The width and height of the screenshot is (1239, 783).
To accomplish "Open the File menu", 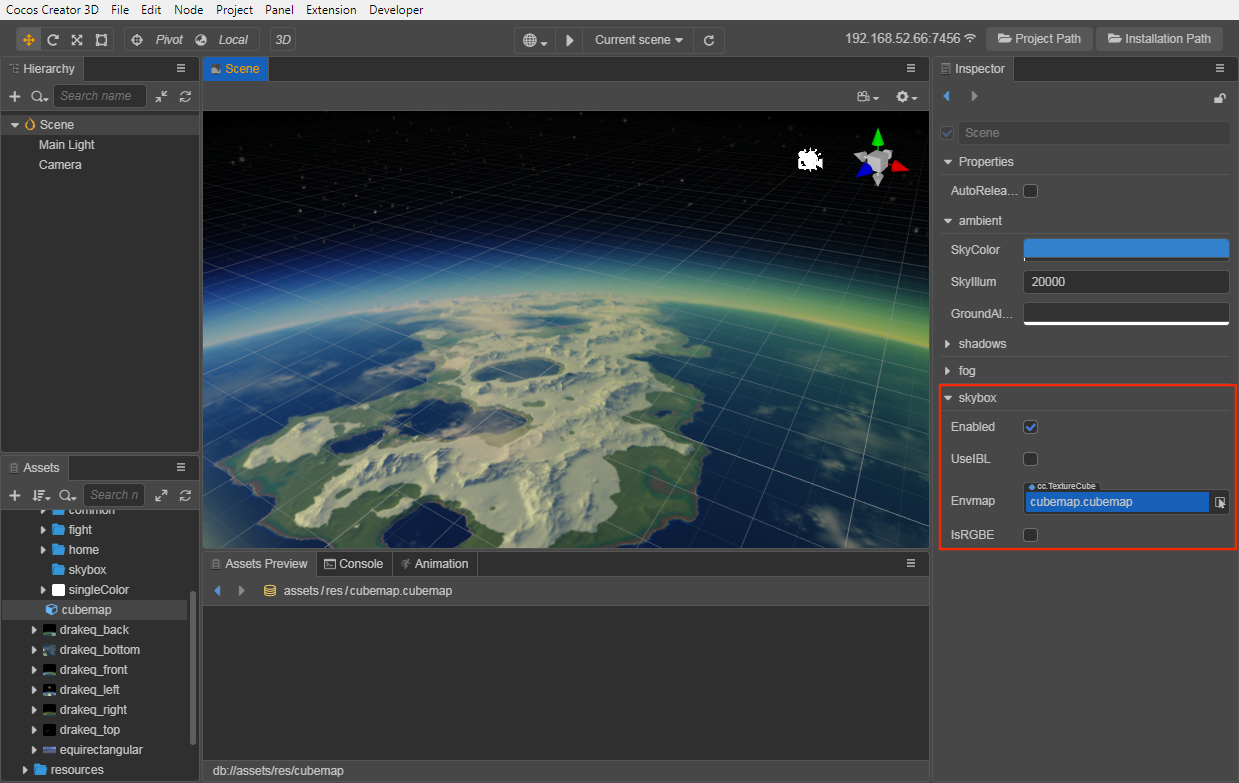I will (x=120, y=10).
